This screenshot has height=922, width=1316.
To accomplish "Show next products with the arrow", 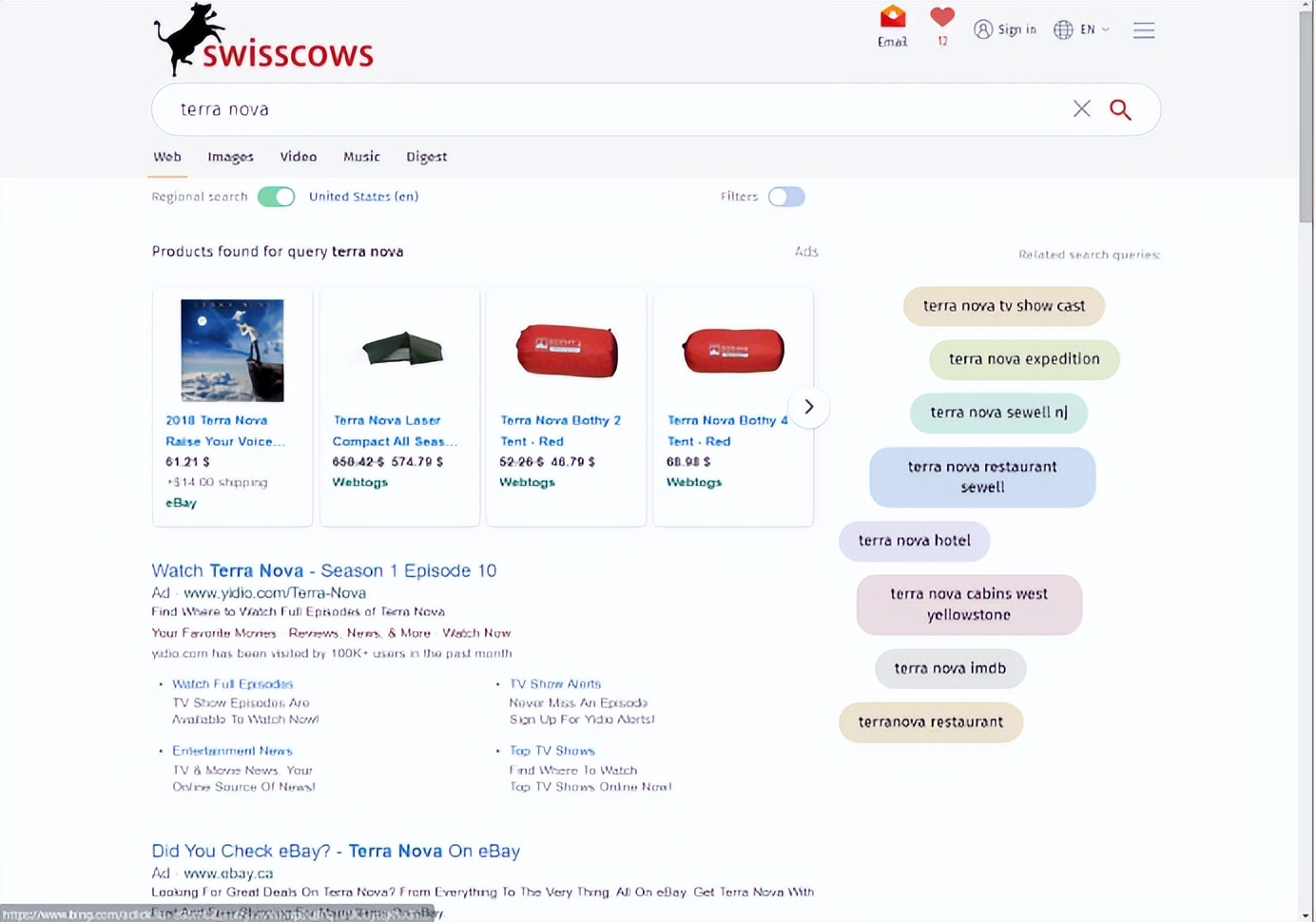I will [x=809, y=407].
